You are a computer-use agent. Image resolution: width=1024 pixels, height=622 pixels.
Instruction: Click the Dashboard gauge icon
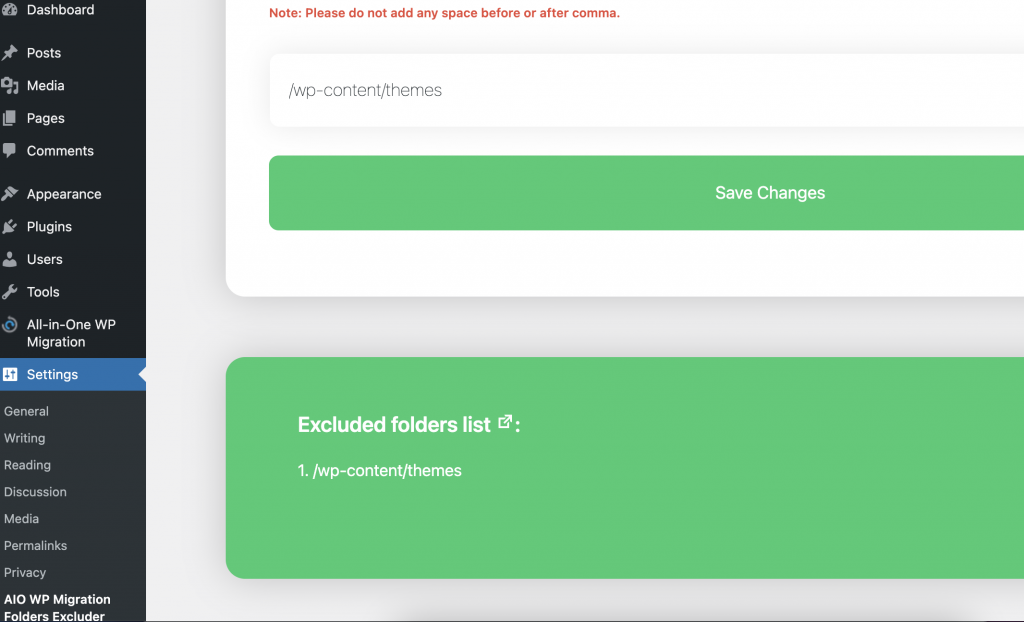10,10
